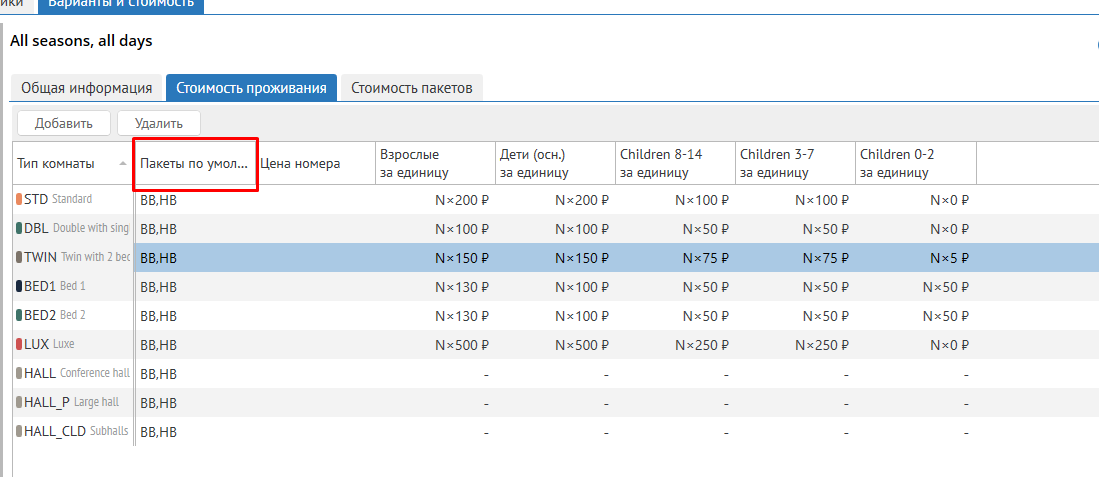
Task: Click the Children 0-2 column header
Action: (914, 163)
